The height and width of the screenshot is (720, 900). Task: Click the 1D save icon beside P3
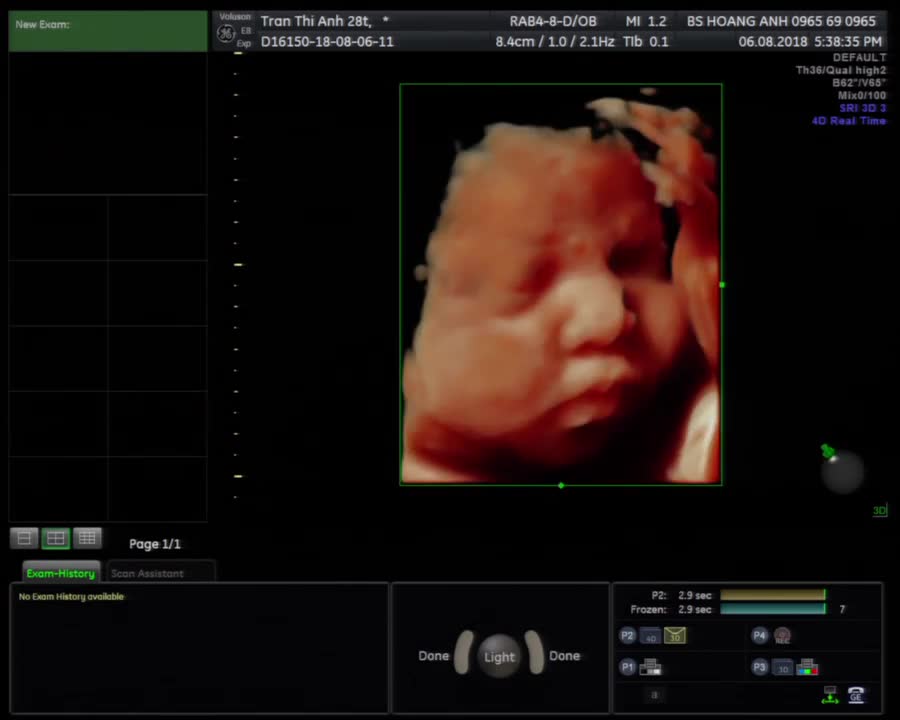click(783, 668)
